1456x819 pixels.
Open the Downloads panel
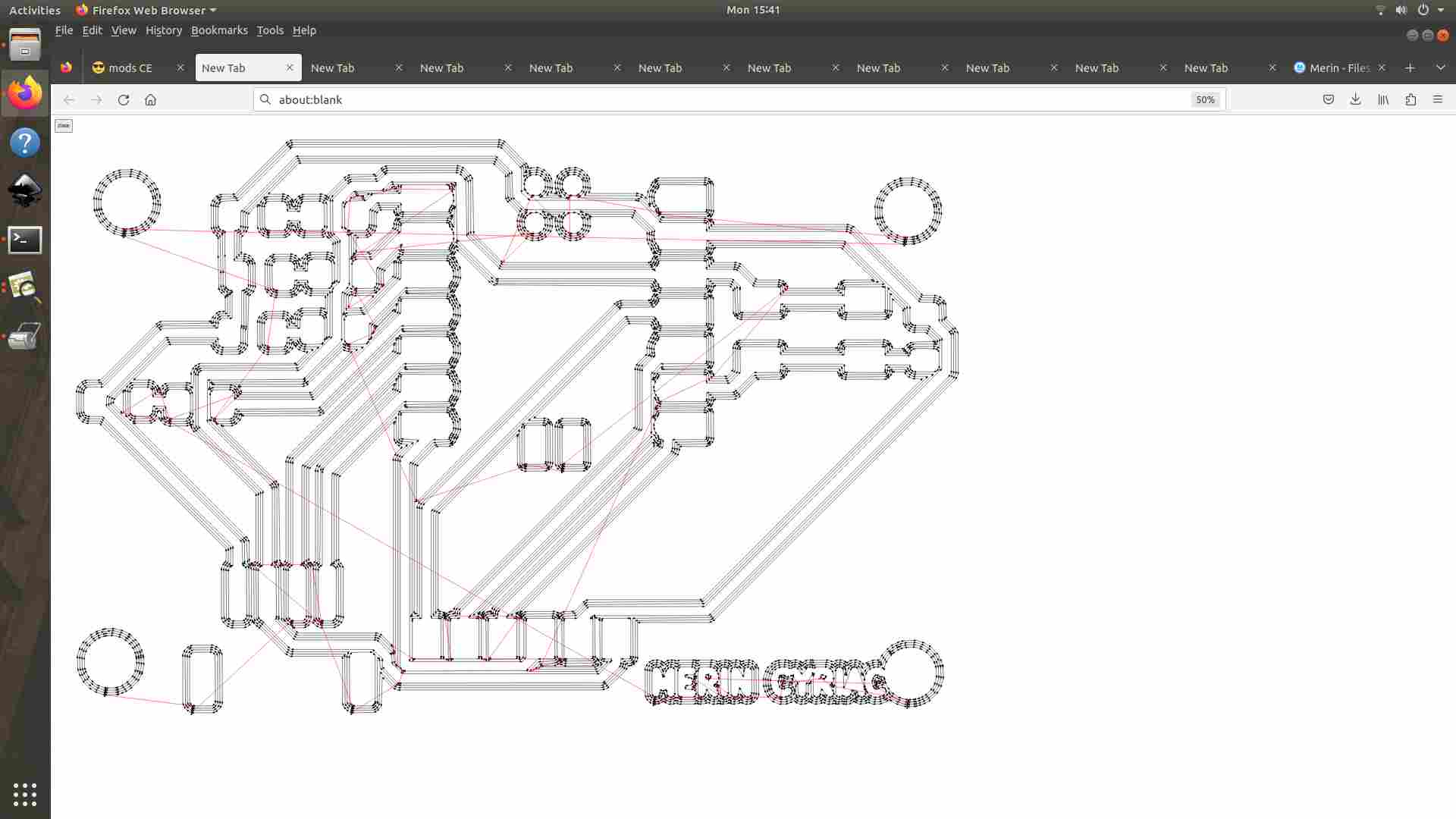pos(1355,99)
